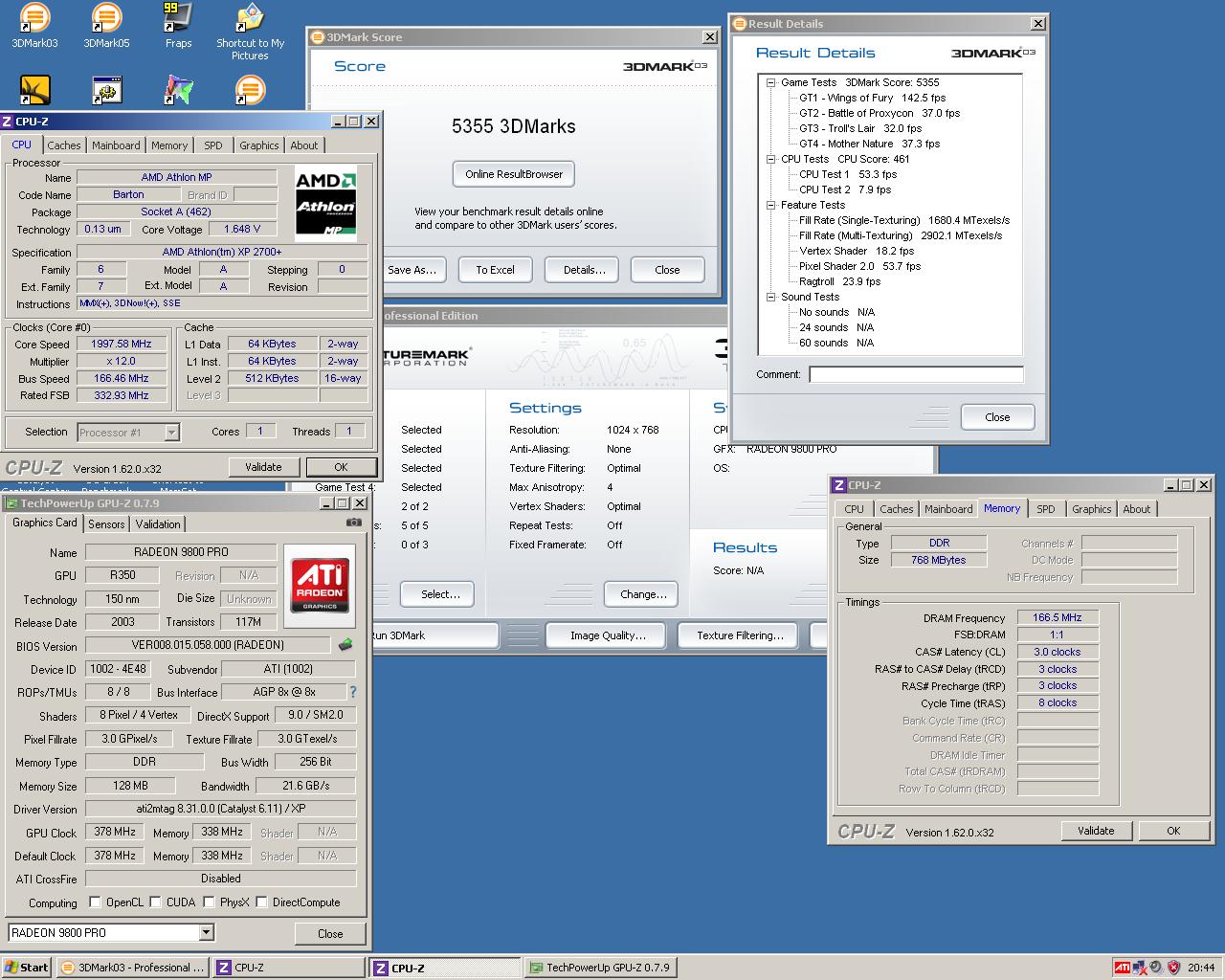Click the AMD Athlon MP logo
This screenshot has height=980, width=1225.
click(325, 203)
